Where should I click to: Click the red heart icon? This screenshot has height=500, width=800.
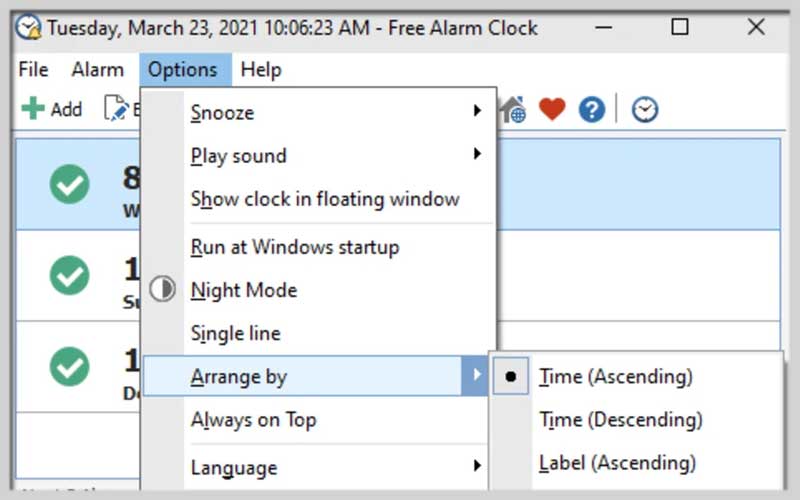[552, 109]
